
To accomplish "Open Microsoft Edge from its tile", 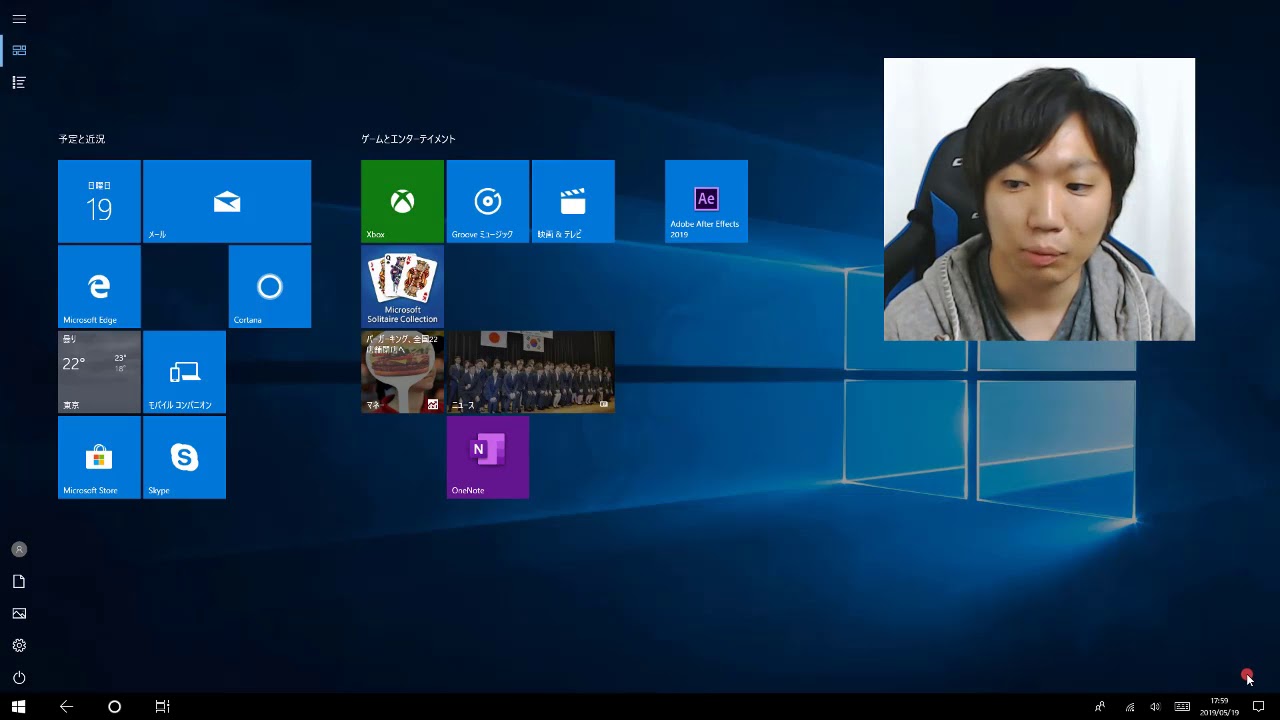I will [x=99, y=286].
